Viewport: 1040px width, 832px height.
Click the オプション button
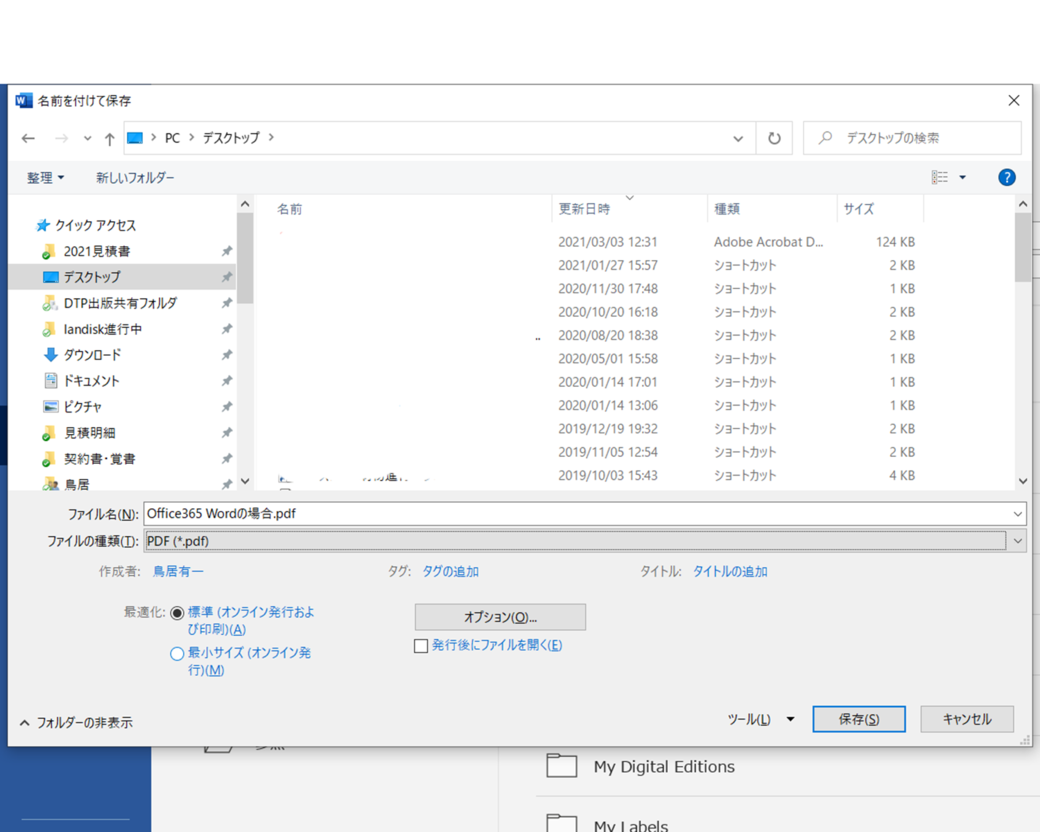click(x=500, y=617)
